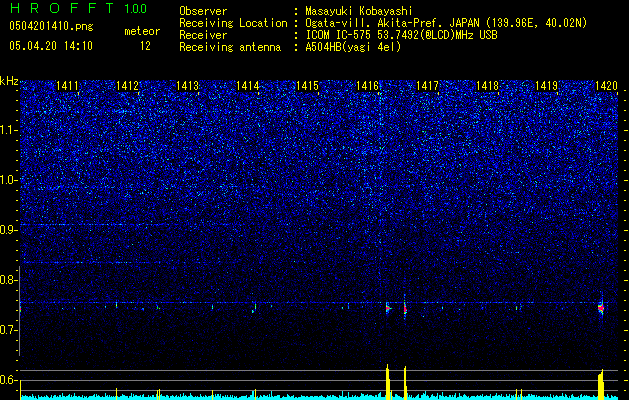This screenshot has height=400, width=629.
Task: Click the 1417 time marker
Action: pos(428,86)
